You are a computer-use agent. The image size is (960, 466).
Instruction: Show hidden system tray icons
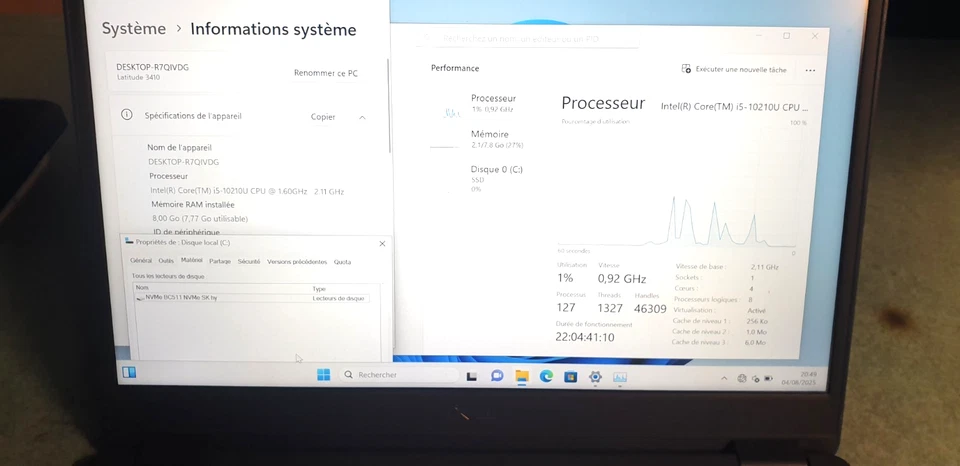click(724, 378)
